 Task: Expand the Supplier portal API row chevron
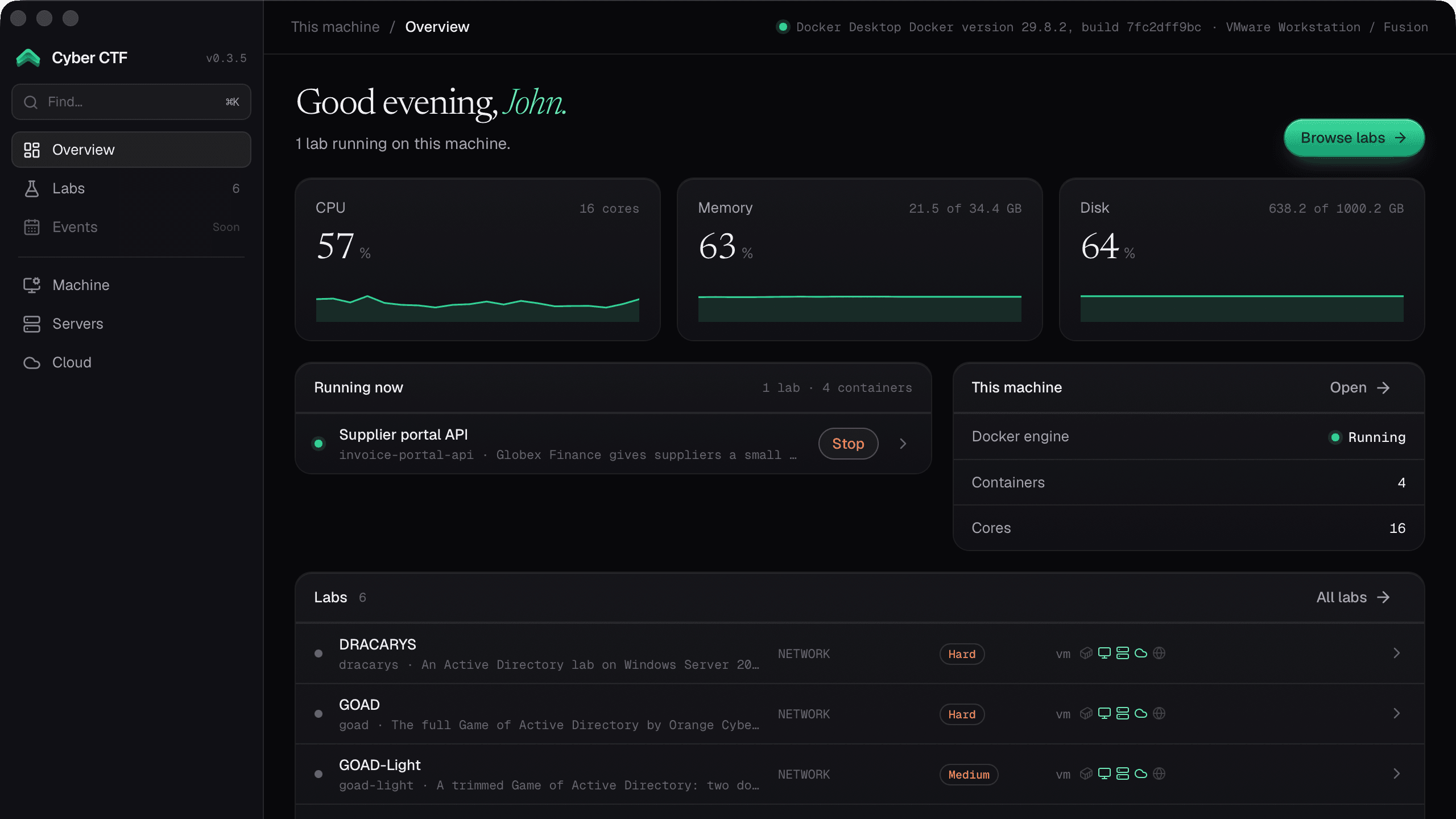click(x=903, y=444)
